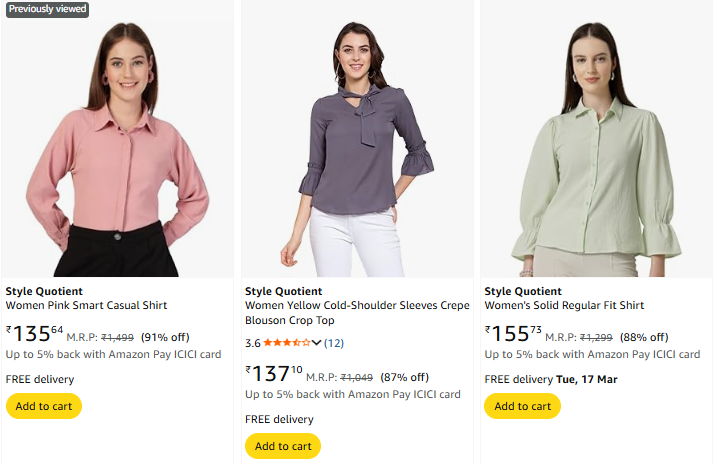Click Style Quotient brand above green shirt
This screenshot has height=464, width=719.
[x=523, y=291]
